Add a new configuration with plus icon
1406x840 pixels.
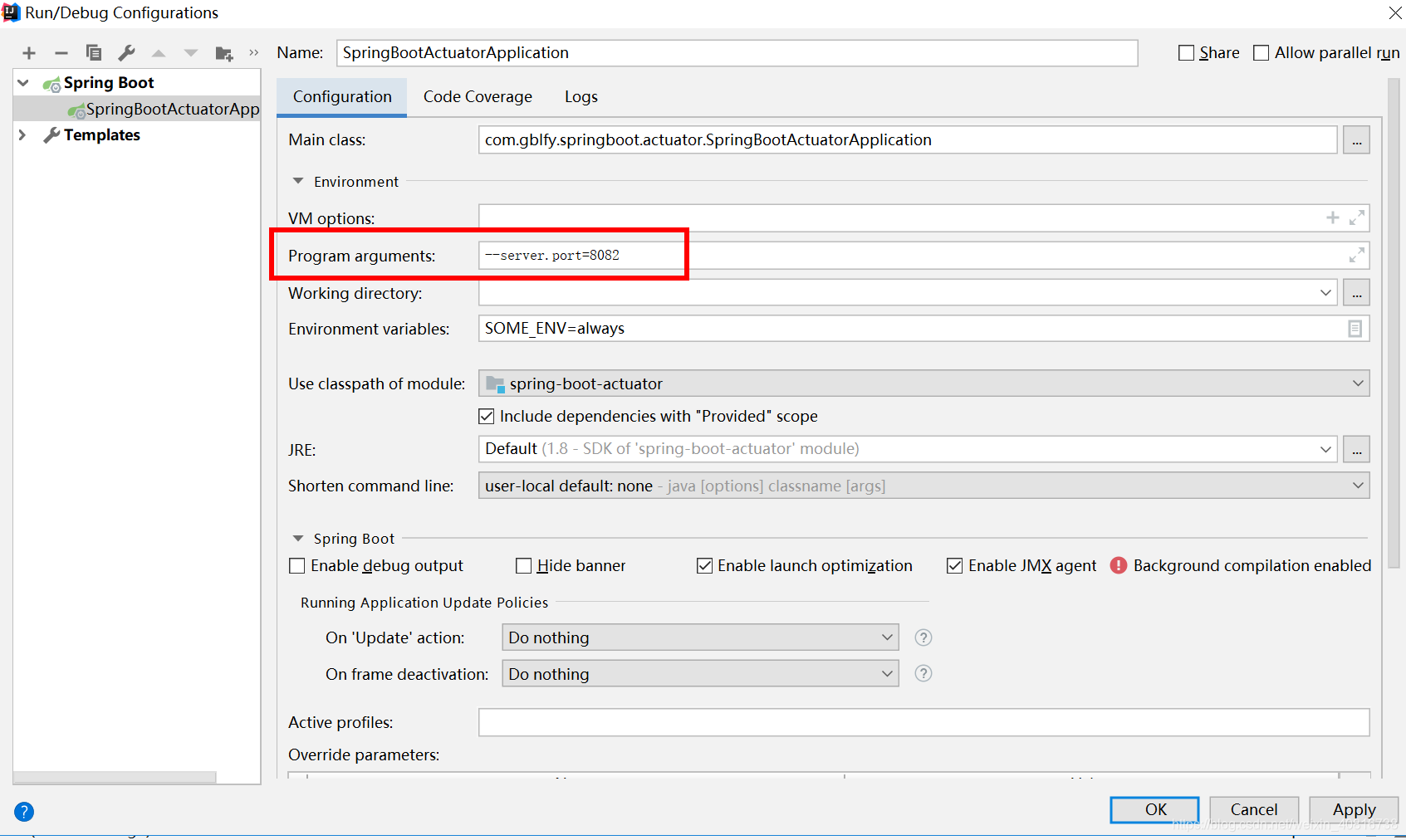[29, 53]
